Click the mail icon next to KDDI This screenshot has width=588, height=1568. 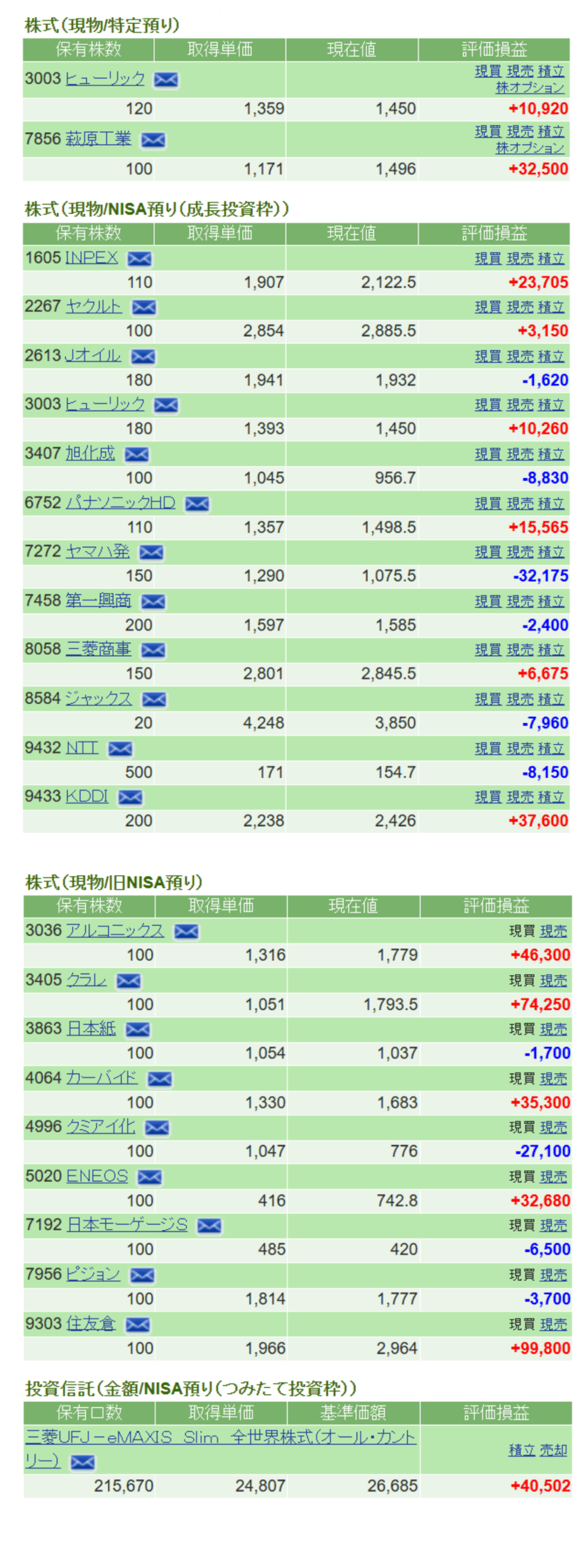130,797
